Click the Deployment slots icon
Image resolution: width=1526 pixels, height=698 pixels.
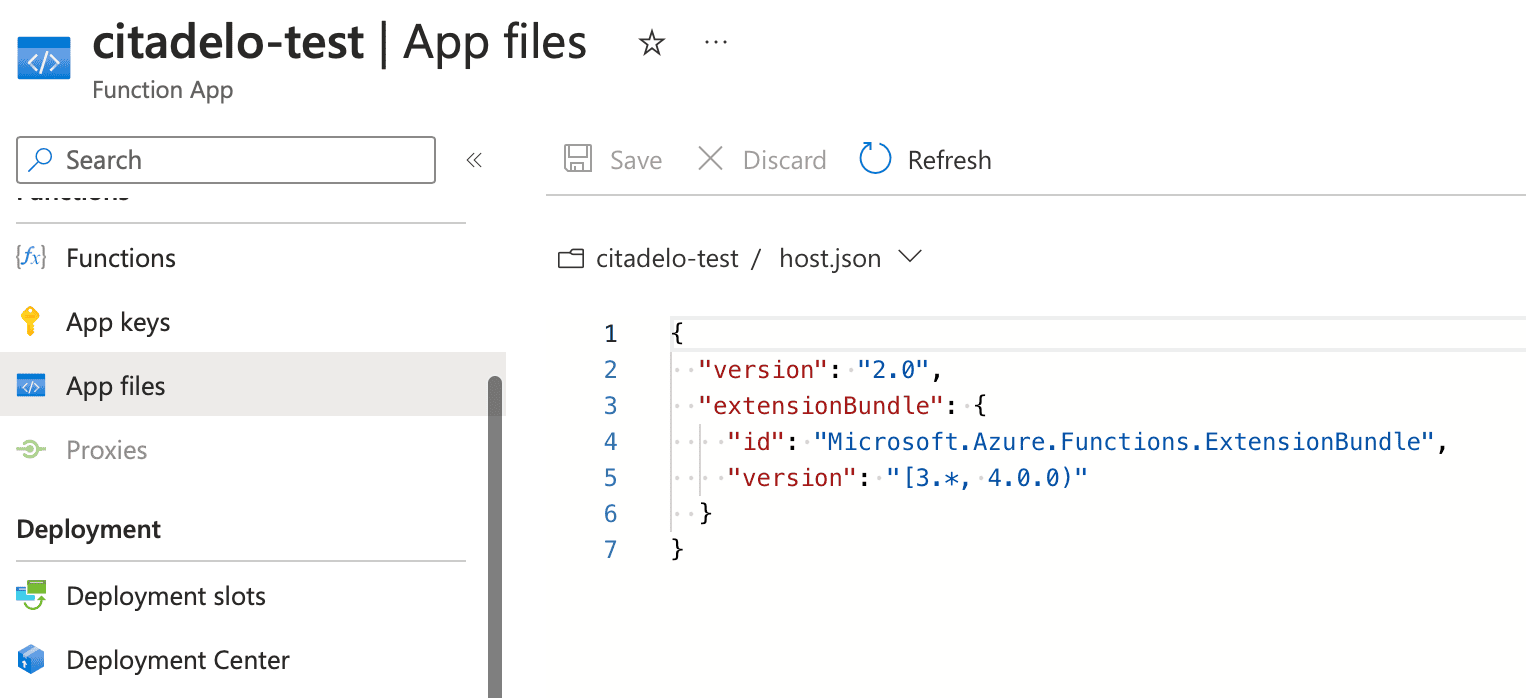pyautogui.click(x=31, y=596)
